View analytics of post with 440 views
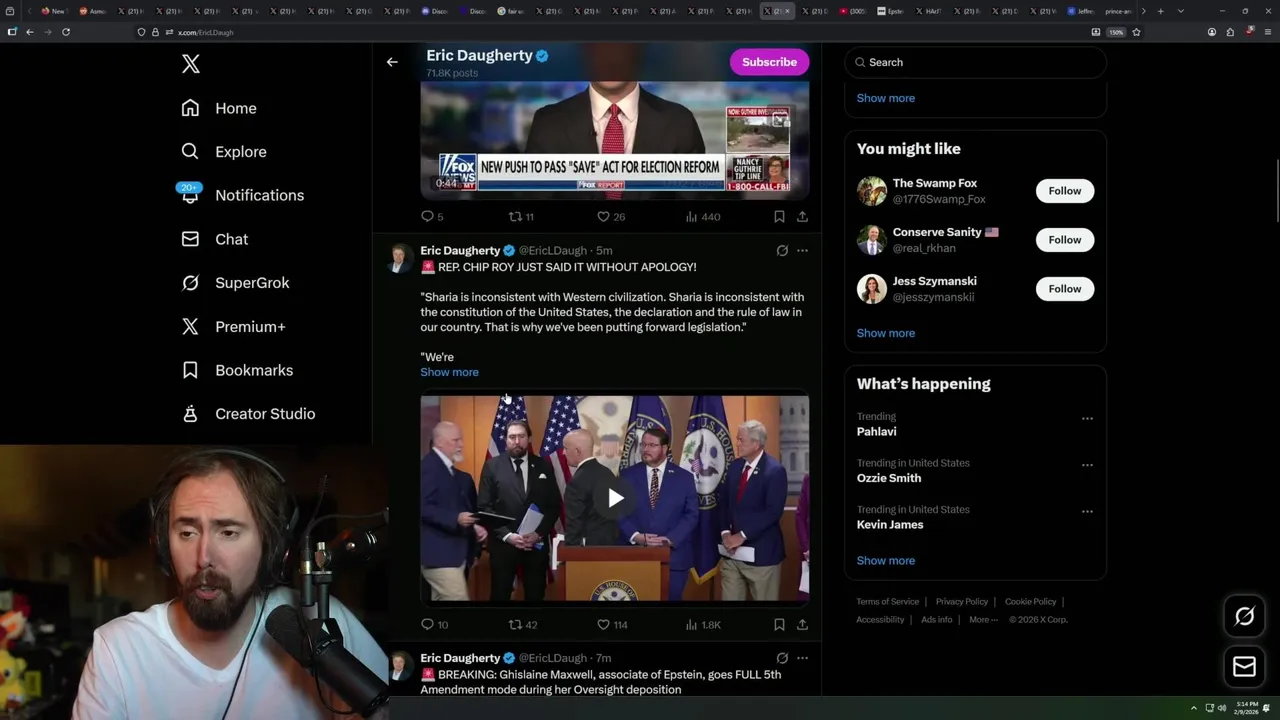The image size is (1280, 720). pos(703,216)
